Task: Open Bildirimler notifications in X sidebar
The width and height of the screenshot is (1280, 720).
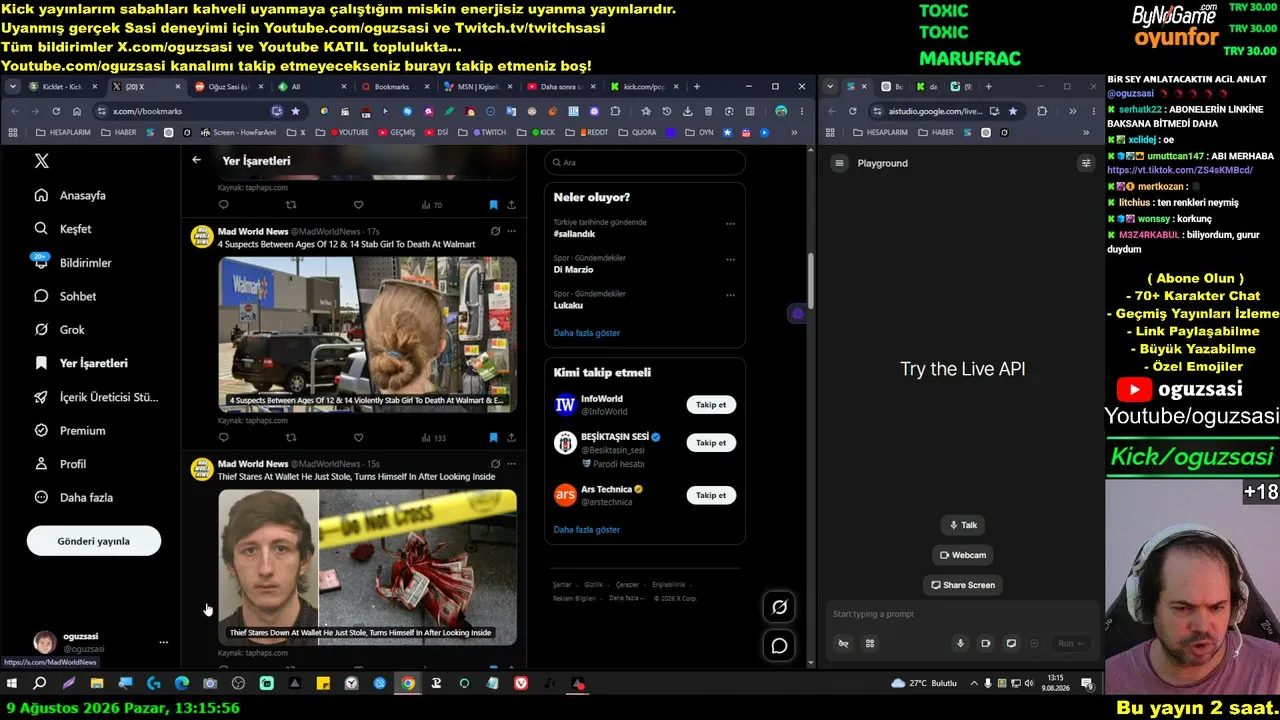Action: (72, 263)
